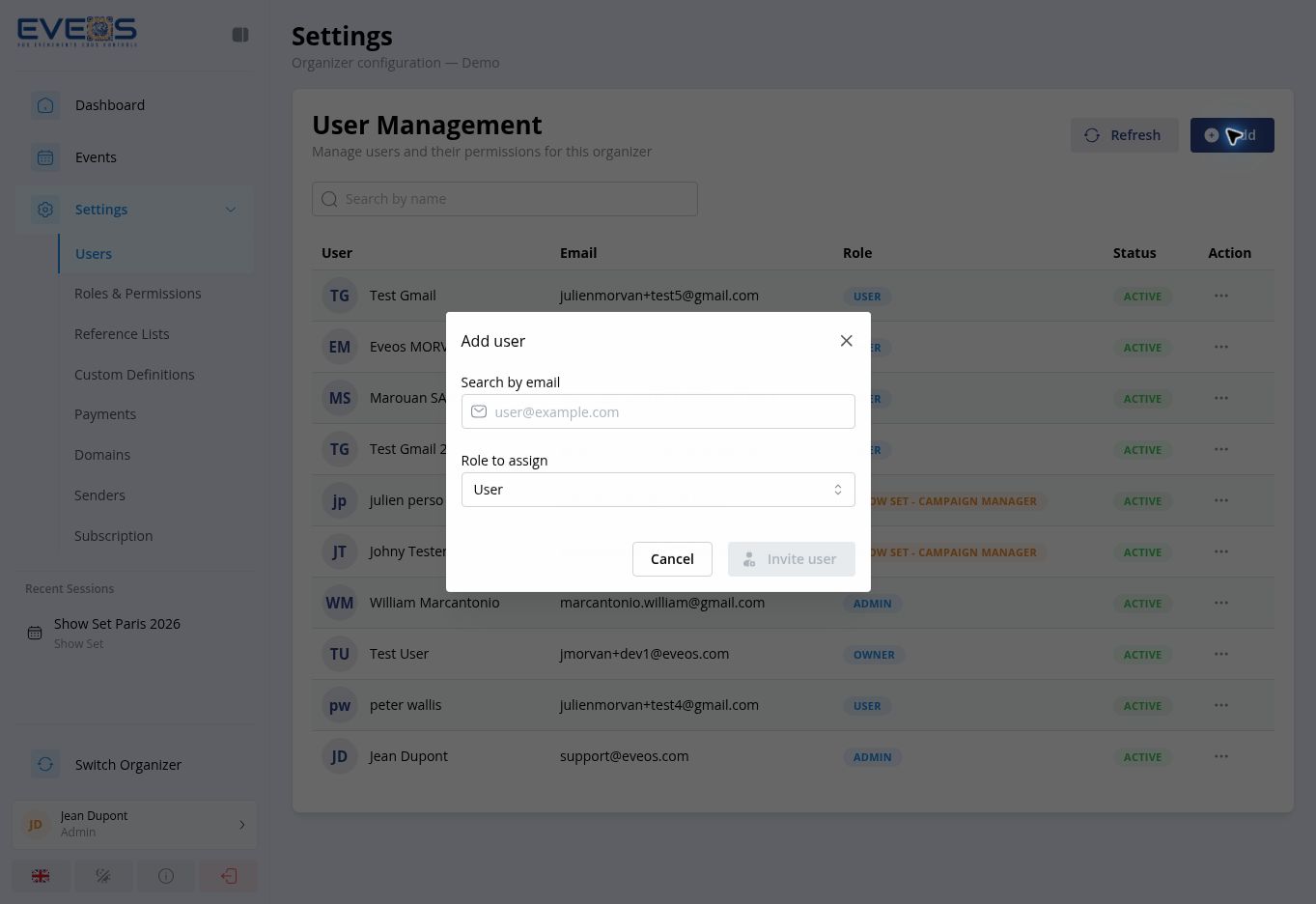Open action menu for julien perso row
This screenshot has width=1316, height=904.
click(1221, 500)
